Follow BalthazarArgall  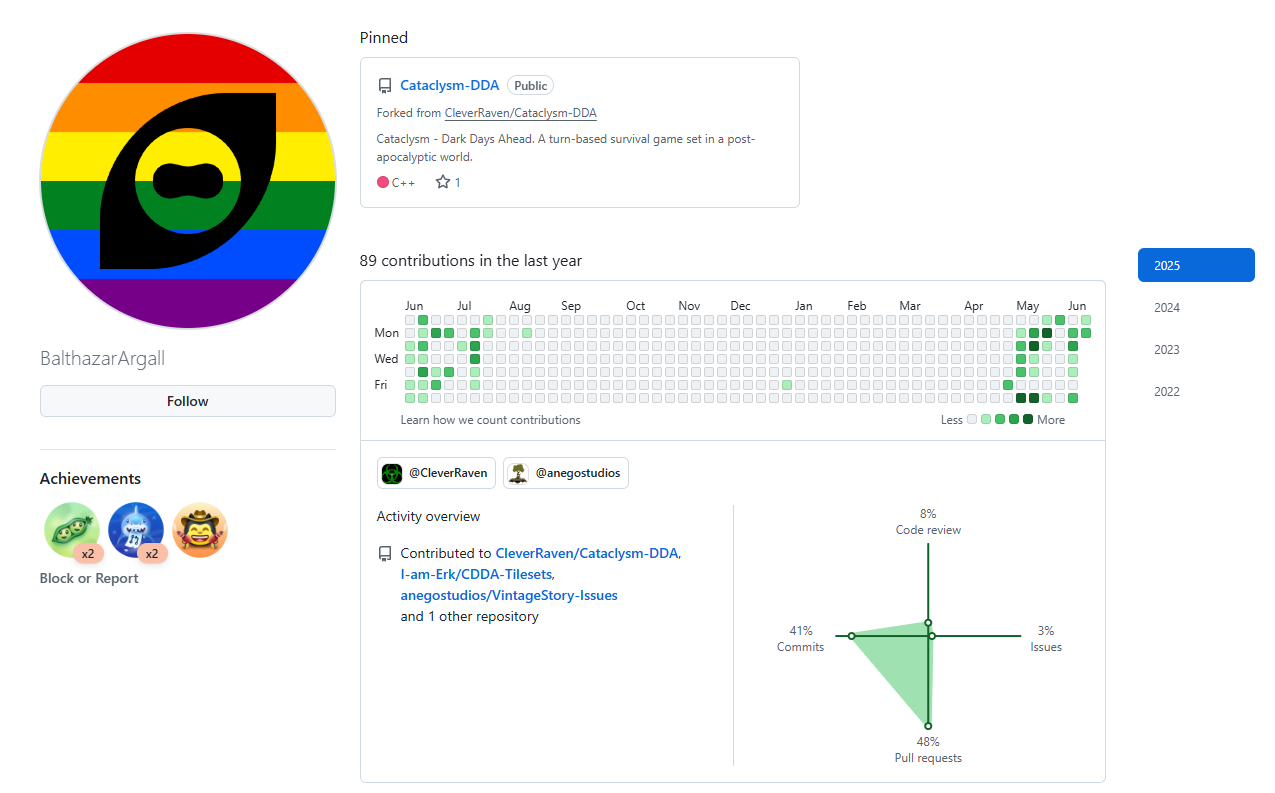188,401
